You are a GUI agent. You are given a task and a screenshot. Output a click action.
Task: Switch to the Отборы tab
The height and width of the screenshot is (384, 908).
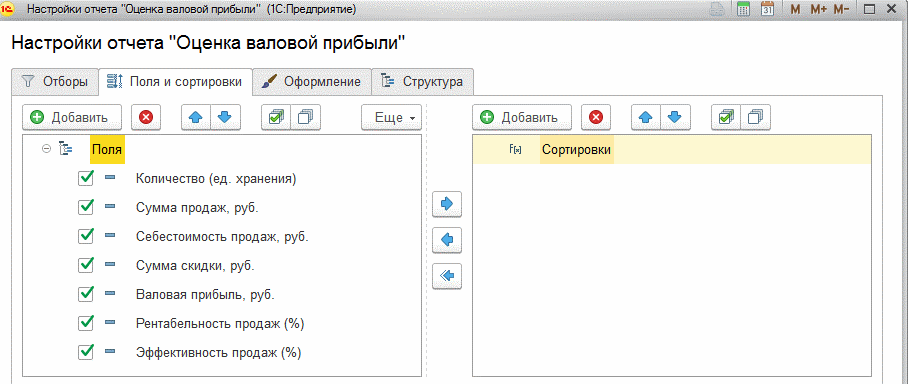point(55,82)
